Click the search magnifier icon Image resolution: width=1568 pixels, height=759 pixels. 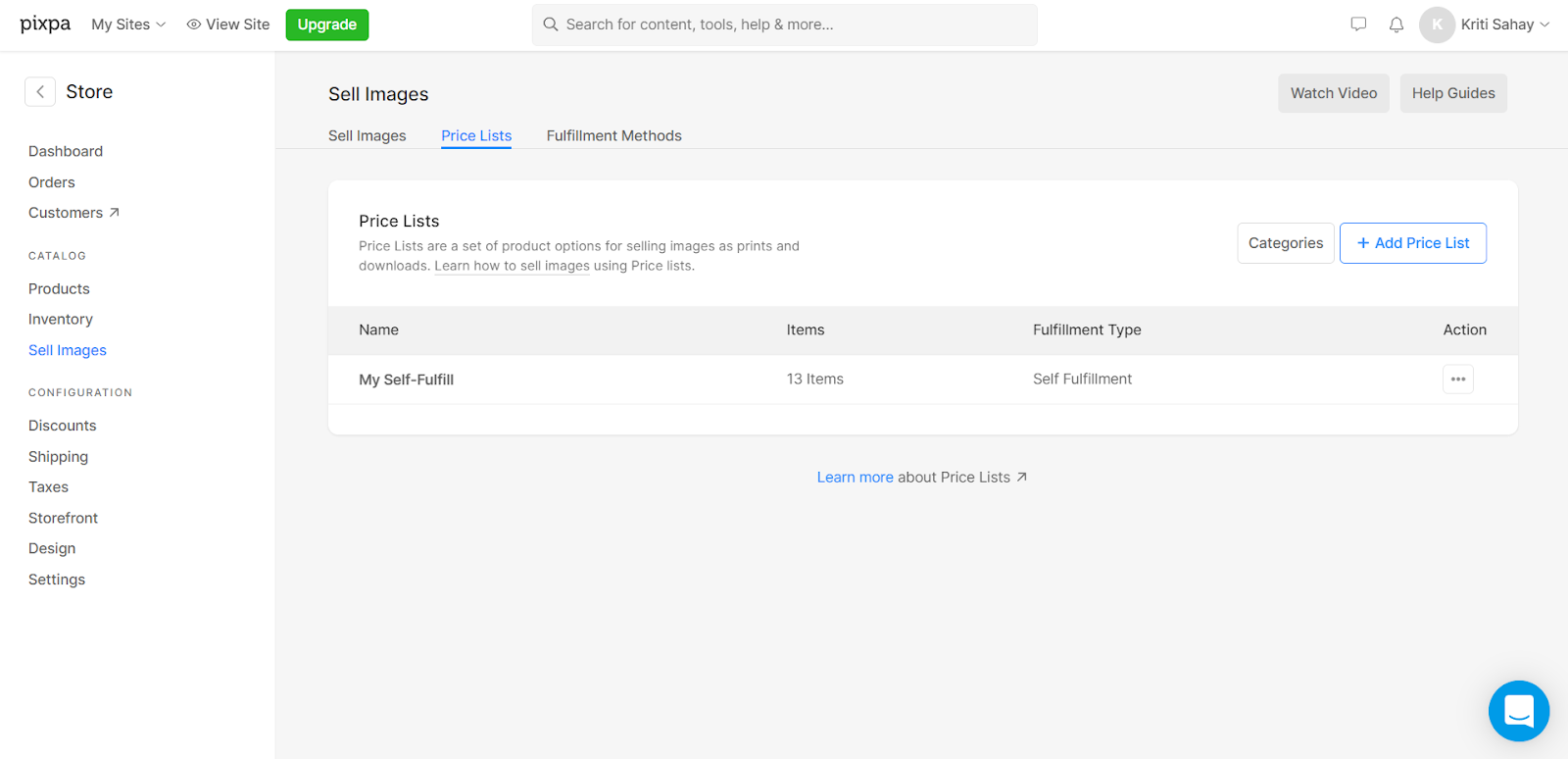[x=551, y=25]
